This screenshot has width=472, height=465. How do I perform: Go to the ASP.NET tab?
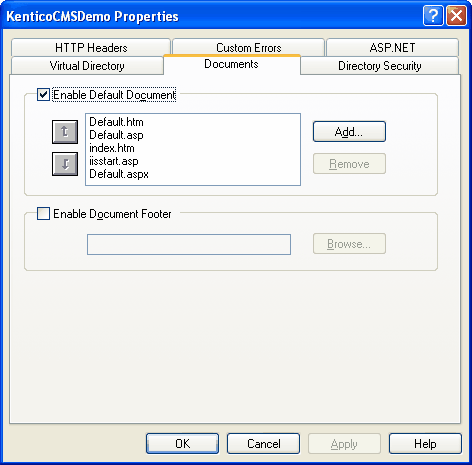click(x=392, y=48)
